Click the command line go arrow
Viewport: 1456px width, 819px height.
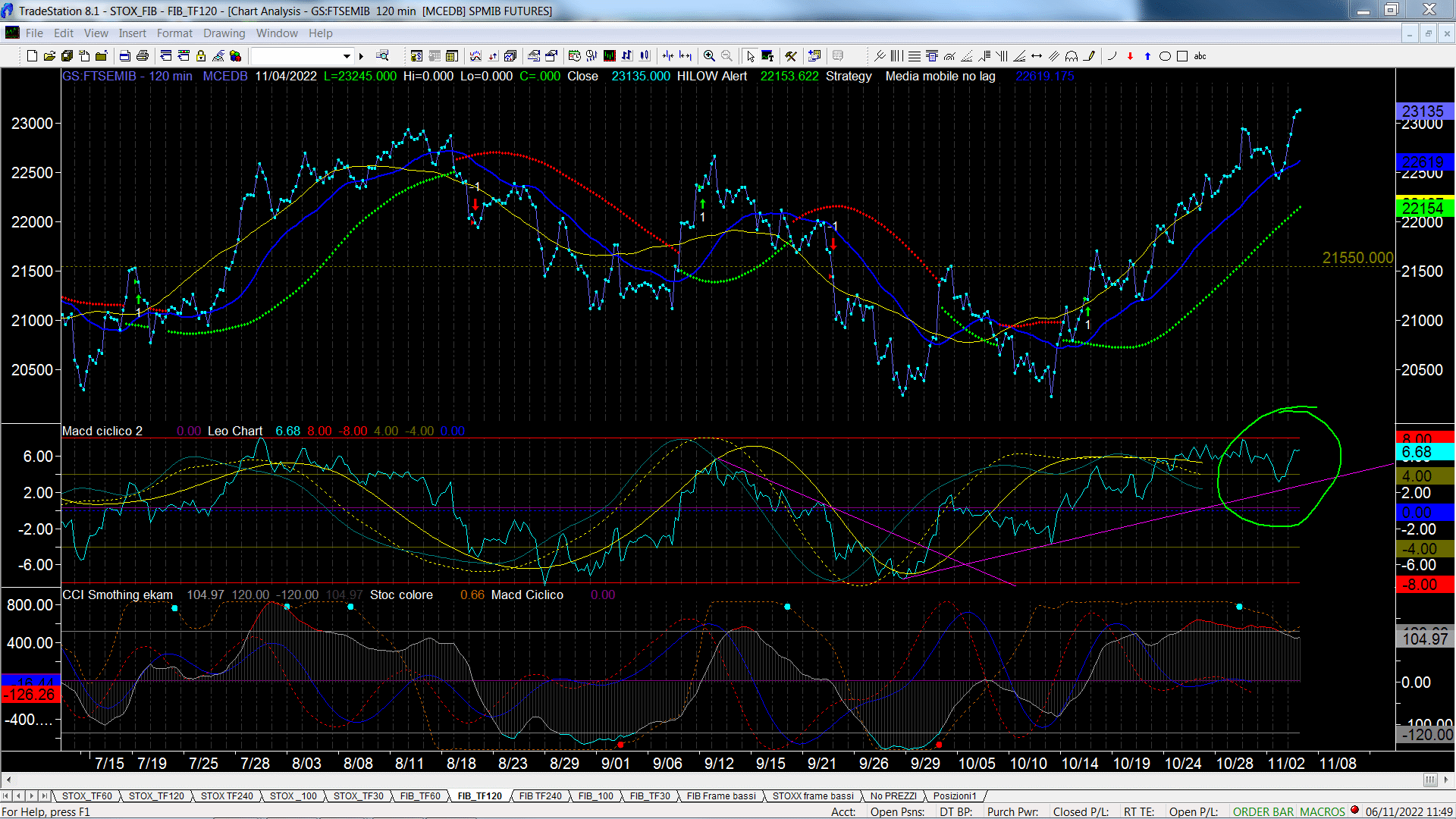pos(362,56)
